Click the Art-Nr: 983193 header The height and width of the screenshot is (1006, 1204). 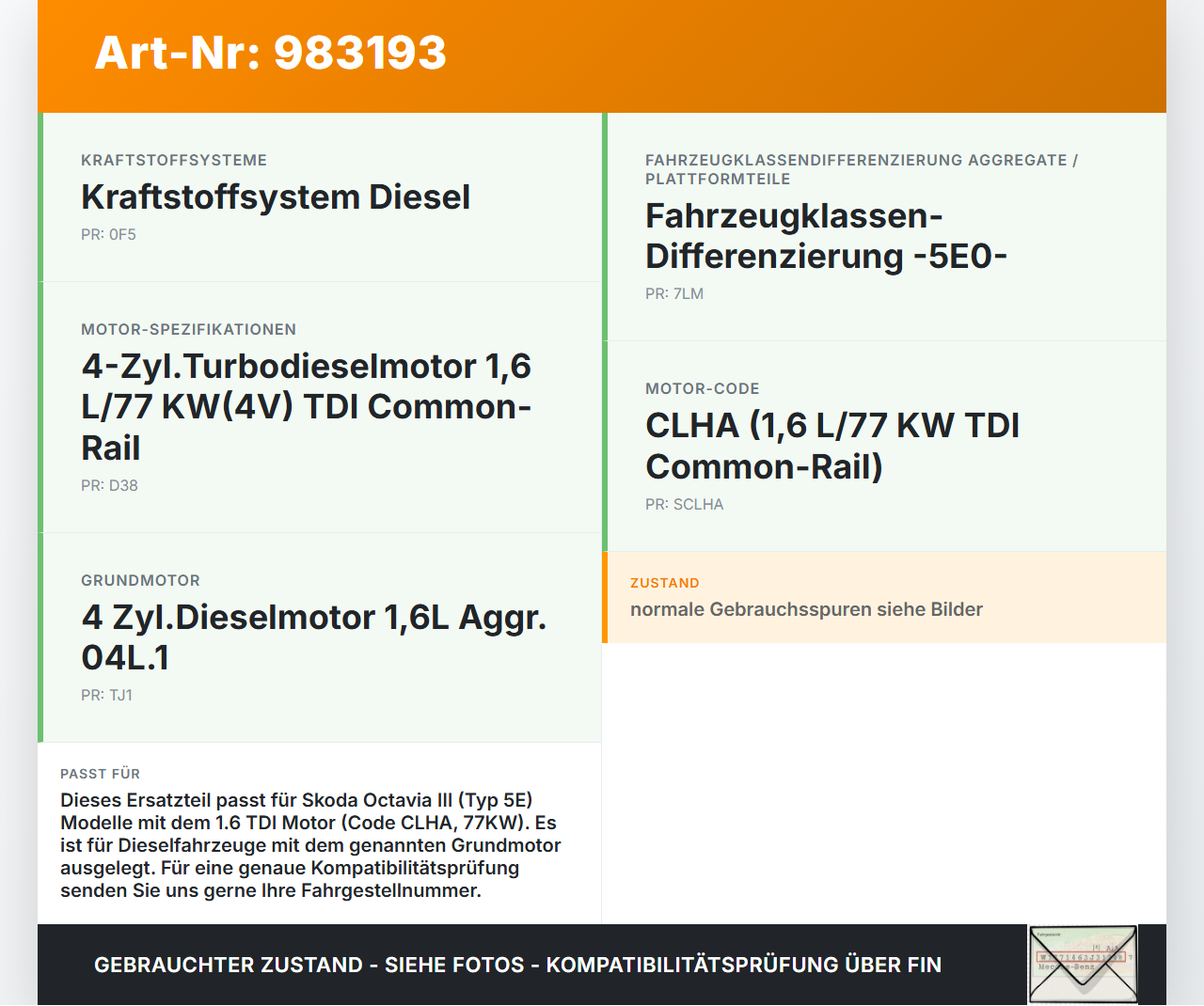(x=270, y=54)
